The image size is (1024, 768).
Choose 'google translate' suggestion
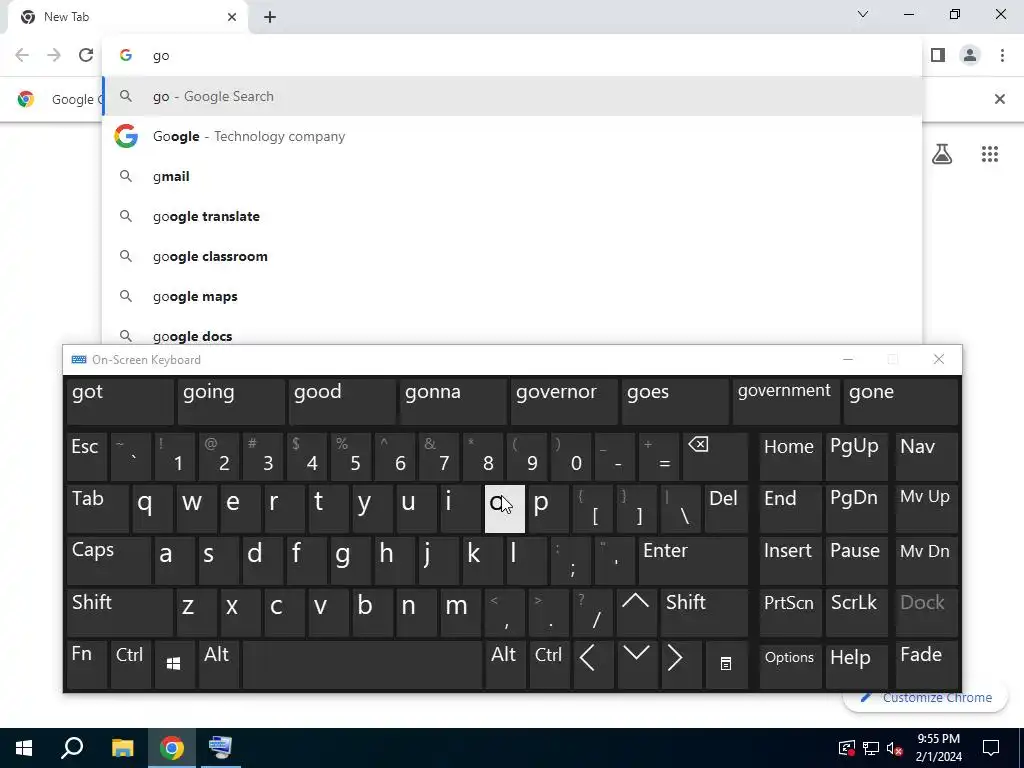point(512,216)
